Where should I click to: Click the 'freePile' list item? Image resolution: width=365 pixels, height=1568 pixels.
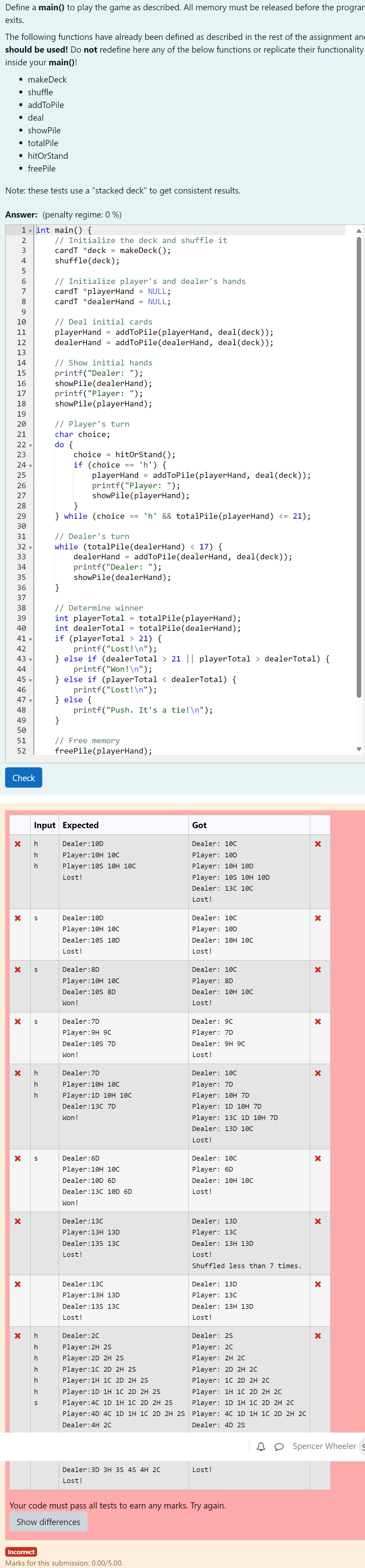[41, 169]
